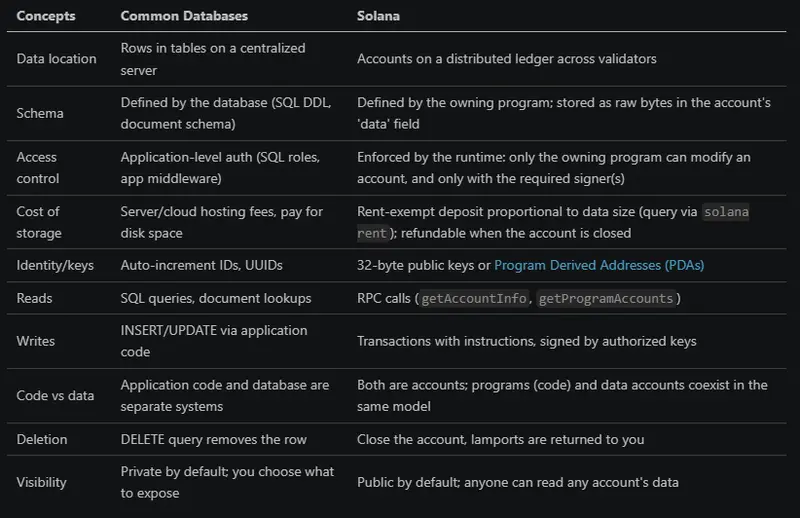Select the 'Writes' row label
This screenshot has width=800, height=518.
(36, 341)
